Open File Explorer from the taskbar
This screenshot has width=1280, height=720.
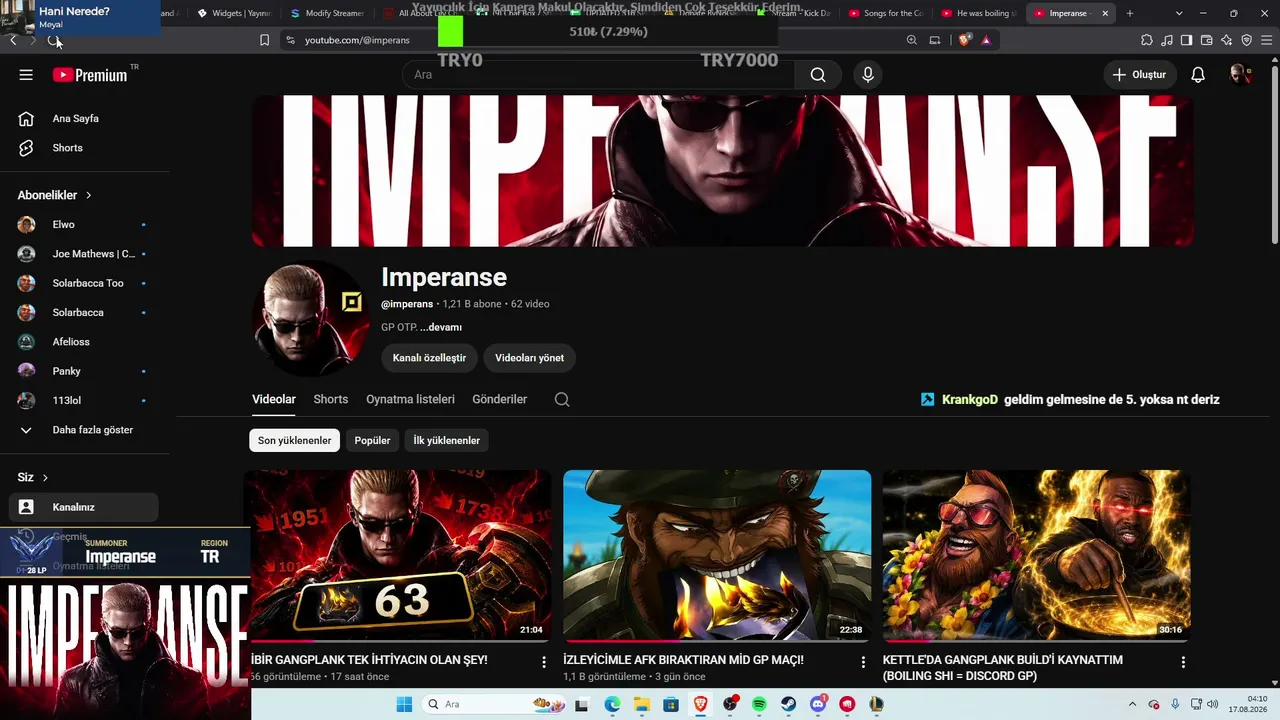(642, 704)
